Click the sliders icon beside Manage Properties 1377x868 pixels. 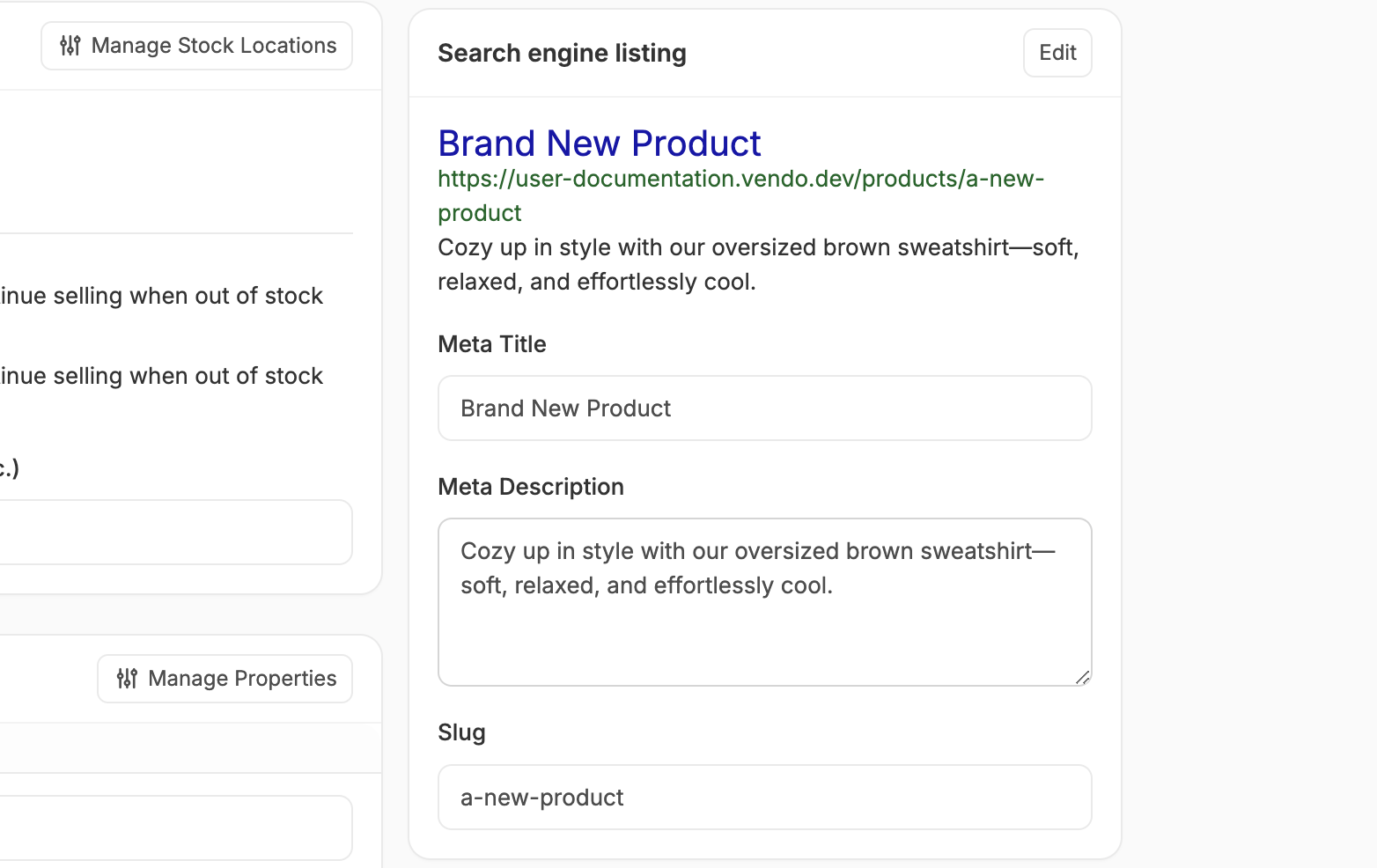point(127,679)
